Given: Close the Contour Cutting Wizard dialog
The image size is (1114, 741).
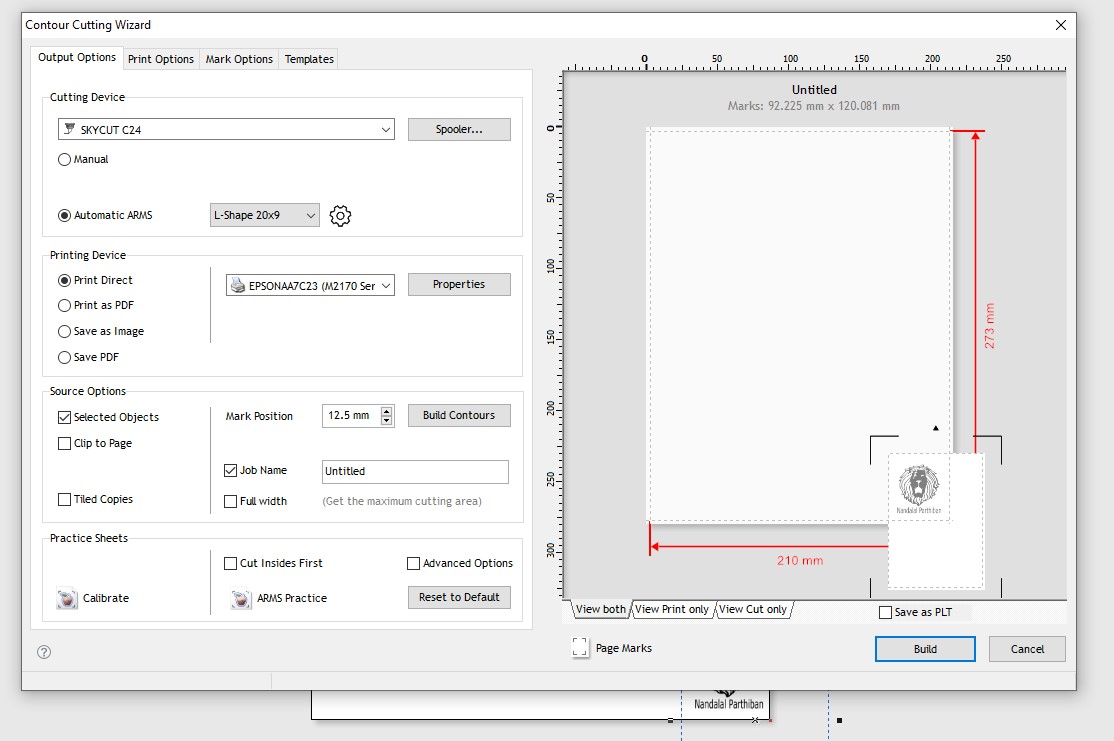Looking at the screenshot, I should (x=1061, y=25).
